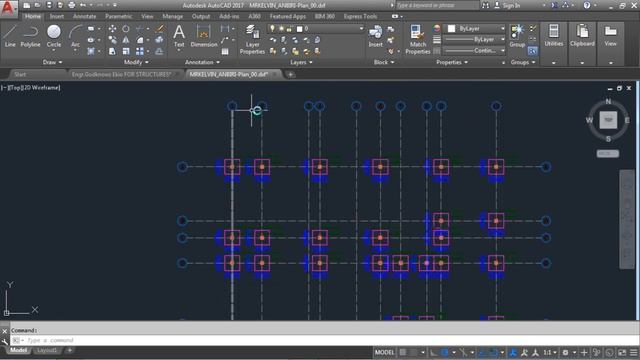Toggle Clean Screen in status bar
The image size is (640, 360).
coord(622,352)
